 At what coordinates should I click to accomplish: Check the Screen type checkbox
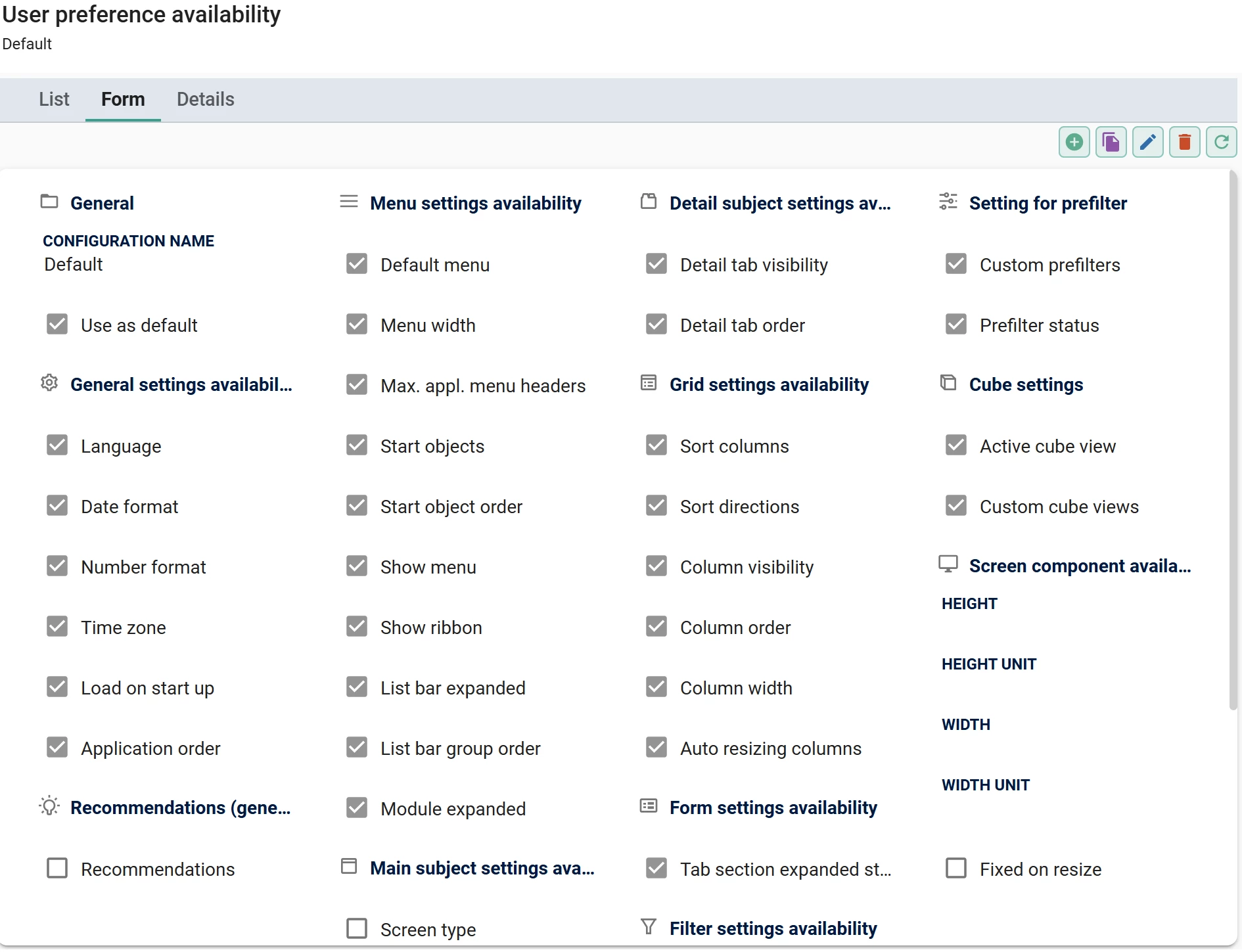click(x=357, y=929)
